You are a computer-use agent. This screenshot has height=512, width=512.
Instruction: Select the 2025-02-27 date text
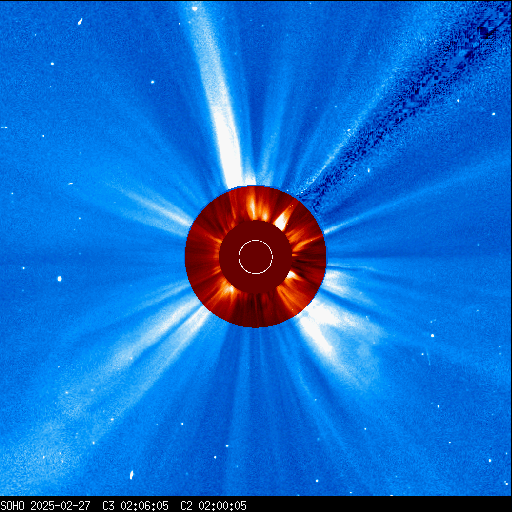click(x=60, y=506)
